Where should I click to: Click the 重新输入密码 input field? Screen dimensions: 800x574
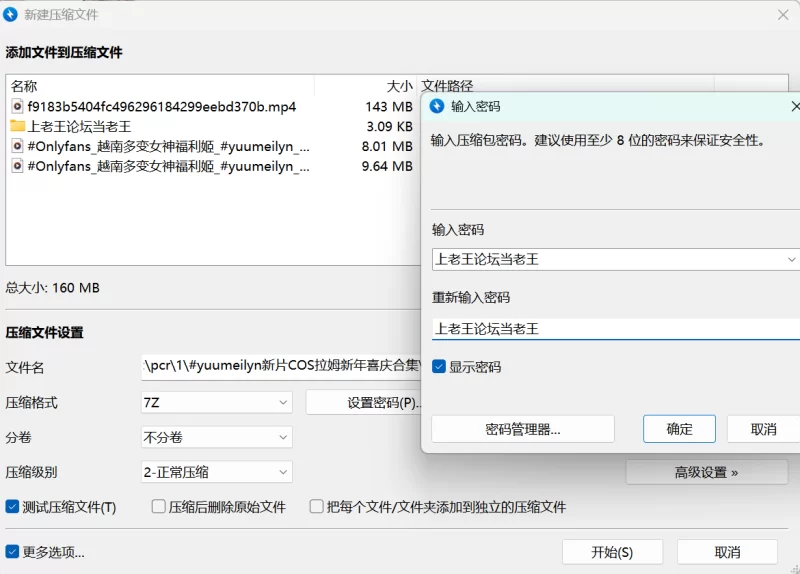coord(614,328)
